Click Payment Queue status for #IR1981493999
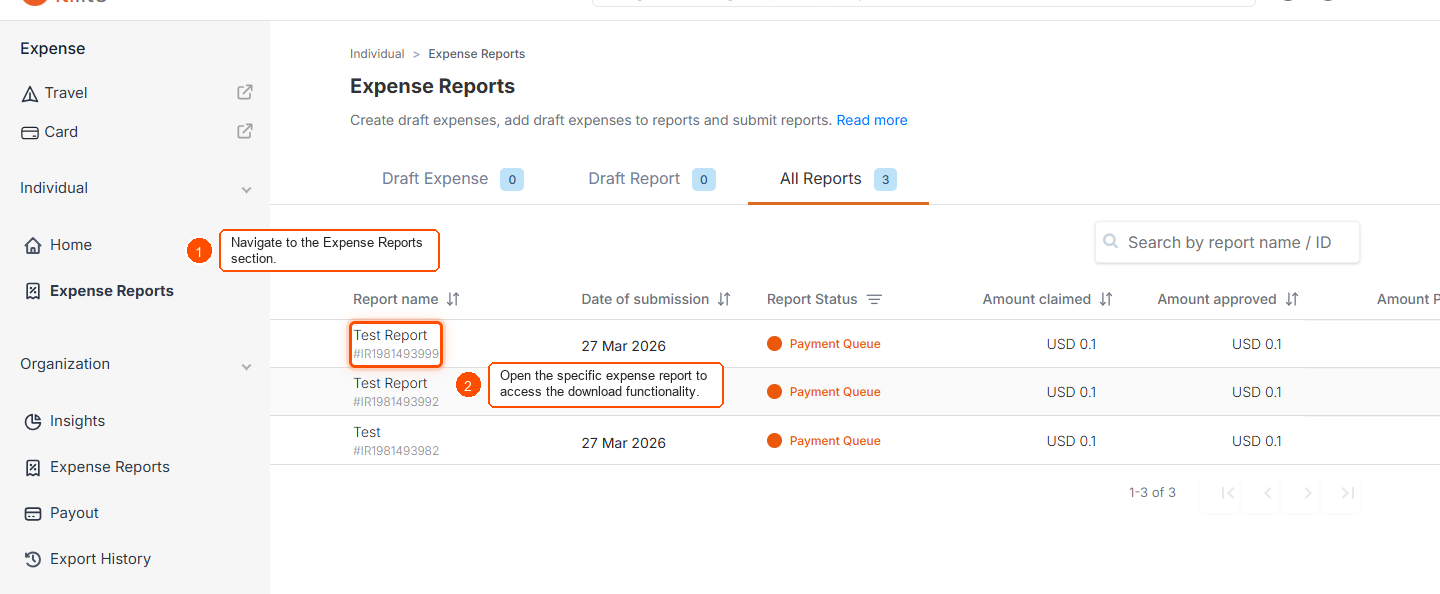 click(824, 344)
